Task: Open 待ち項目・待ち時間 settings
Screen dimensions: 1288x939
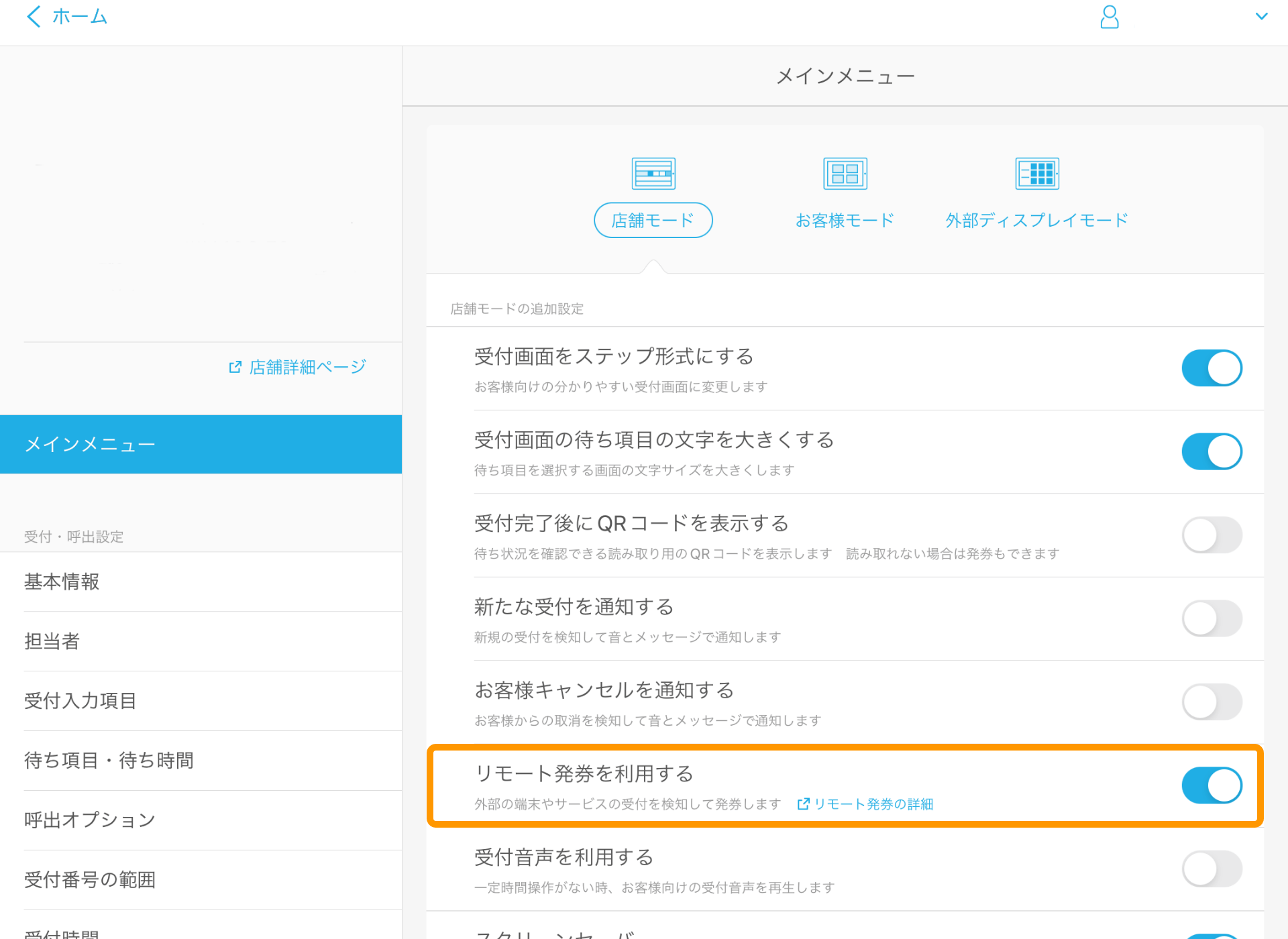Action: 201,761
